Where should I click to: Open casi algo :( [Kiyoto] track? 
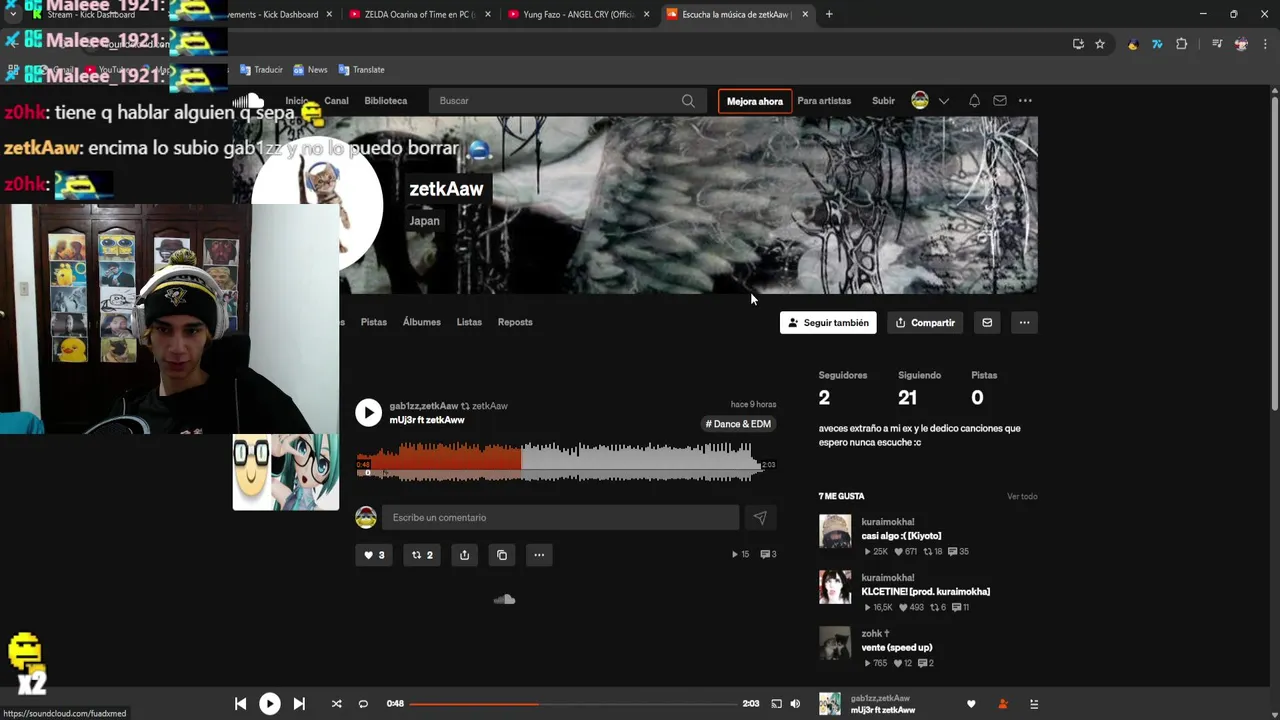901,536
